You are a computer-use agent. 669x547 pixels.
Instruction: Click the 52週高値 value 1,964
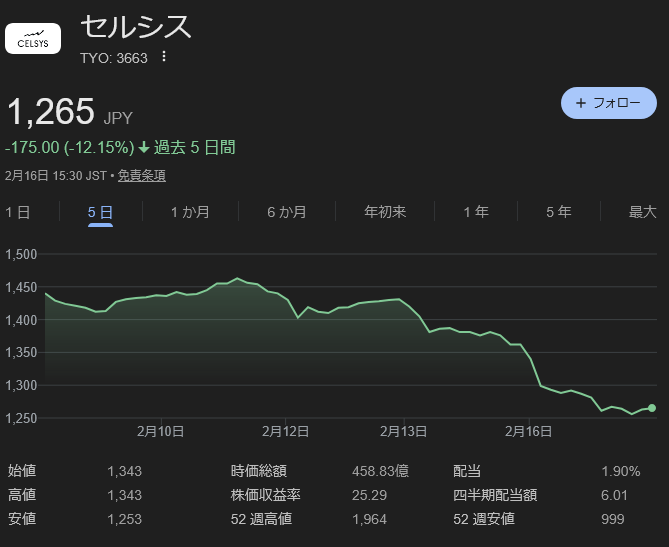coord(369,519)
